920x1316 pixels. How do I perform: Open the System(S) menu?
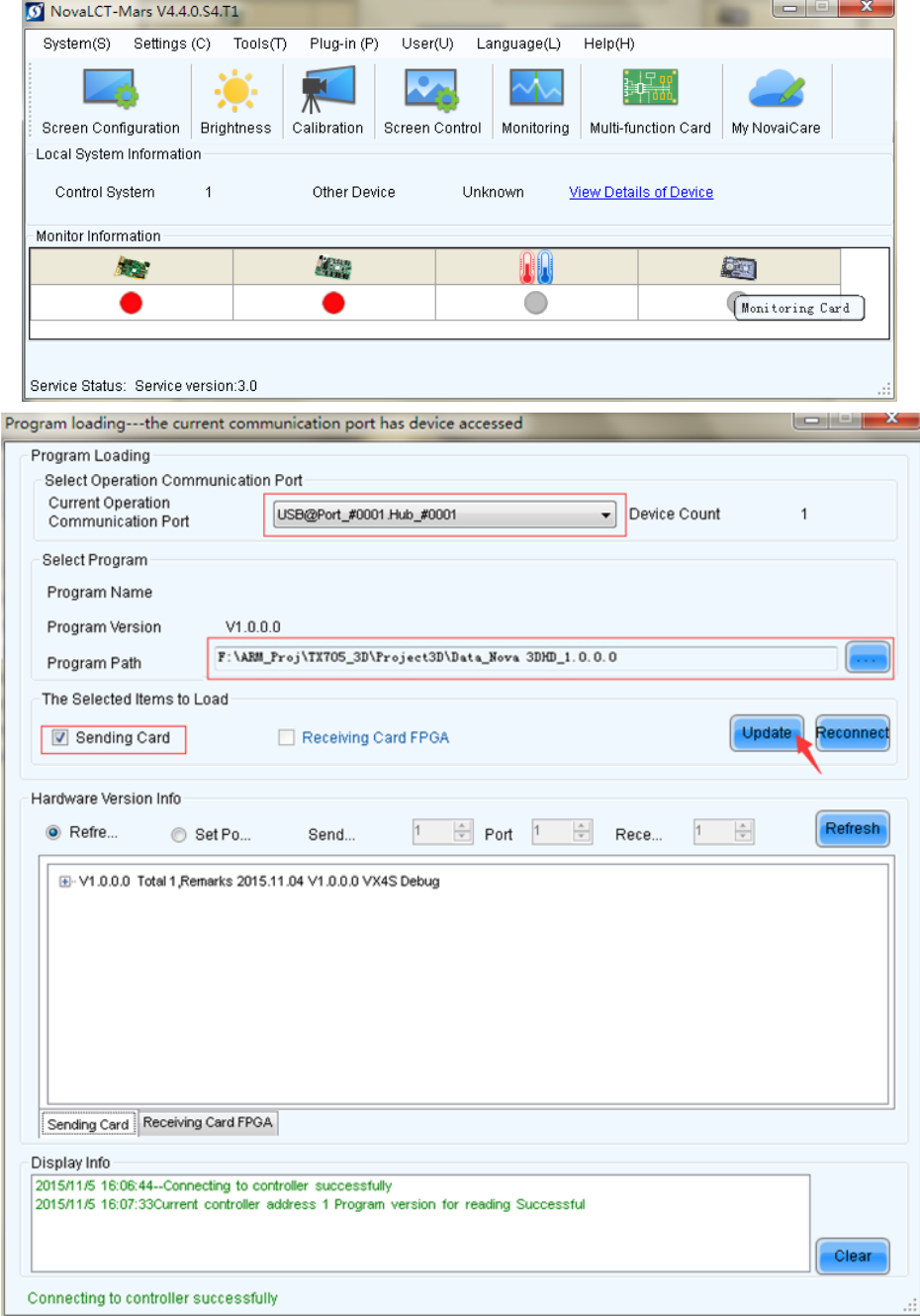[77, 44]
